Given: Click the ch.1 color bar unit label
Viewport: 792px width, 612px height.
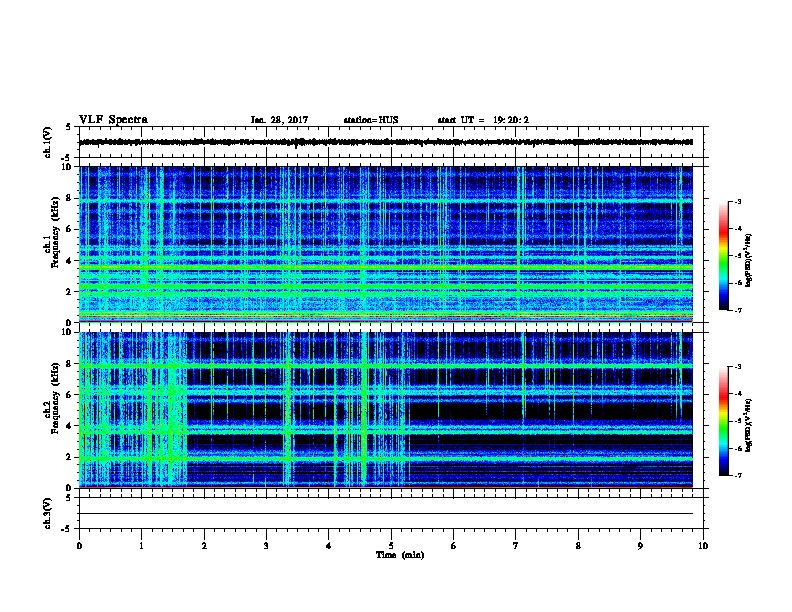Looking at the screenshot, I should pyautogui.click(x=749, y=261).
